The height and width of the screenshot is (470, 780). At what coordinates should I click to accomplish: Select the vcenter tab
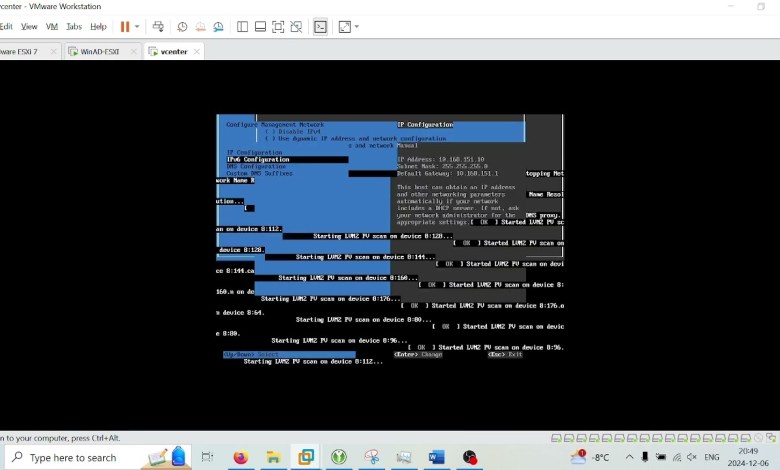click(x=174, y=51)
